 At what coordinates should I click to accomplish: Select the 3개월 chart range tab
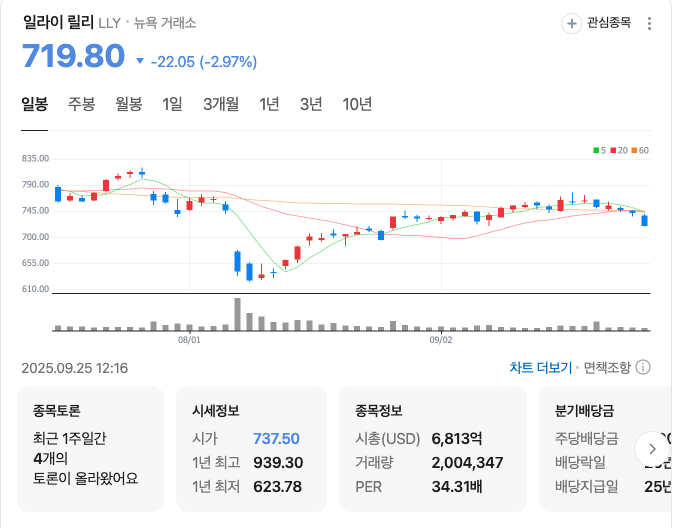click(221, 104)
